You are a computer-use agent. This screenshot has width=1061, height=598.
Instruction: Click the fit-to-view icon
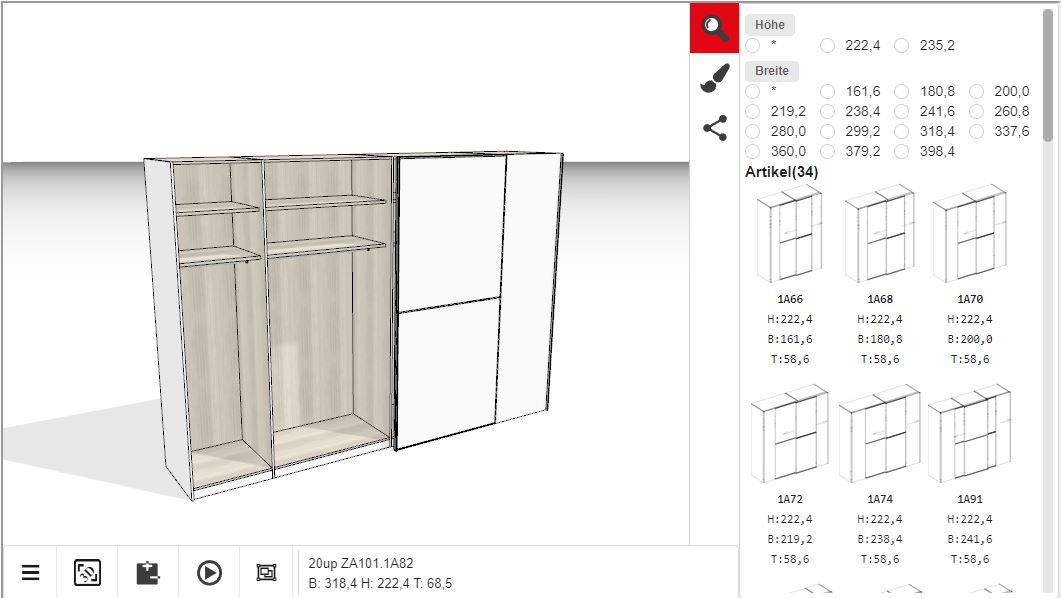(87, 572)
